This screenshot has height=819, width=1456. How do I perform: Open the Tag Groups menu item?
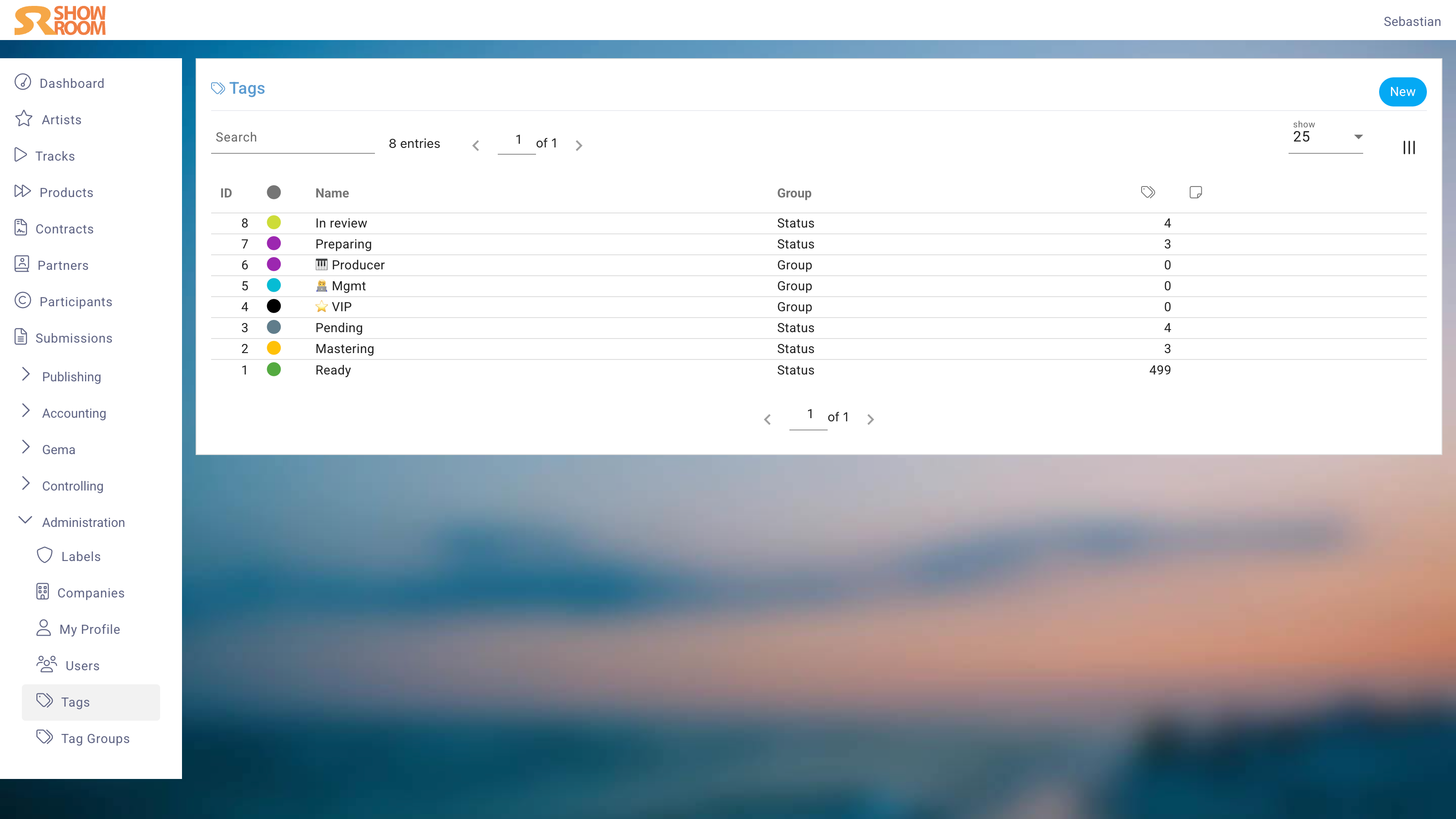[95, 738]
